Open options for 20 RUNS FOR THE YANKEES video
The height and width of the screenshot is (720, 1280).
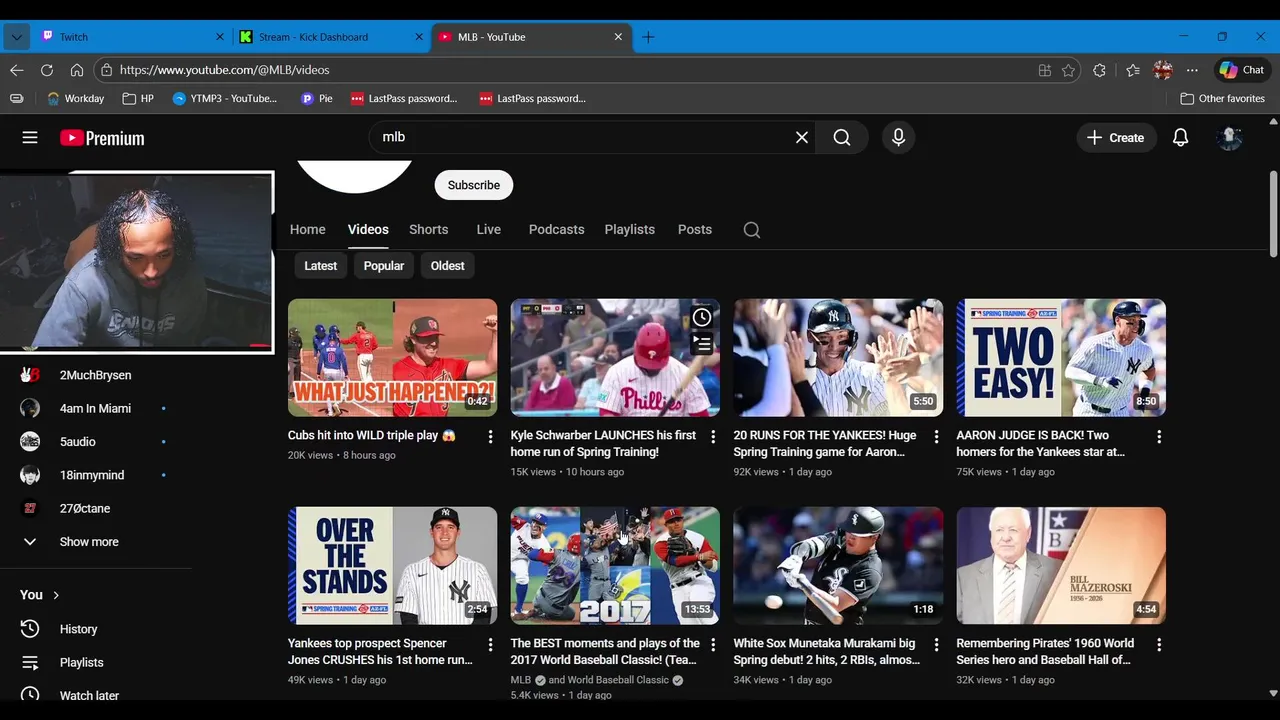[x=936, y=437]
